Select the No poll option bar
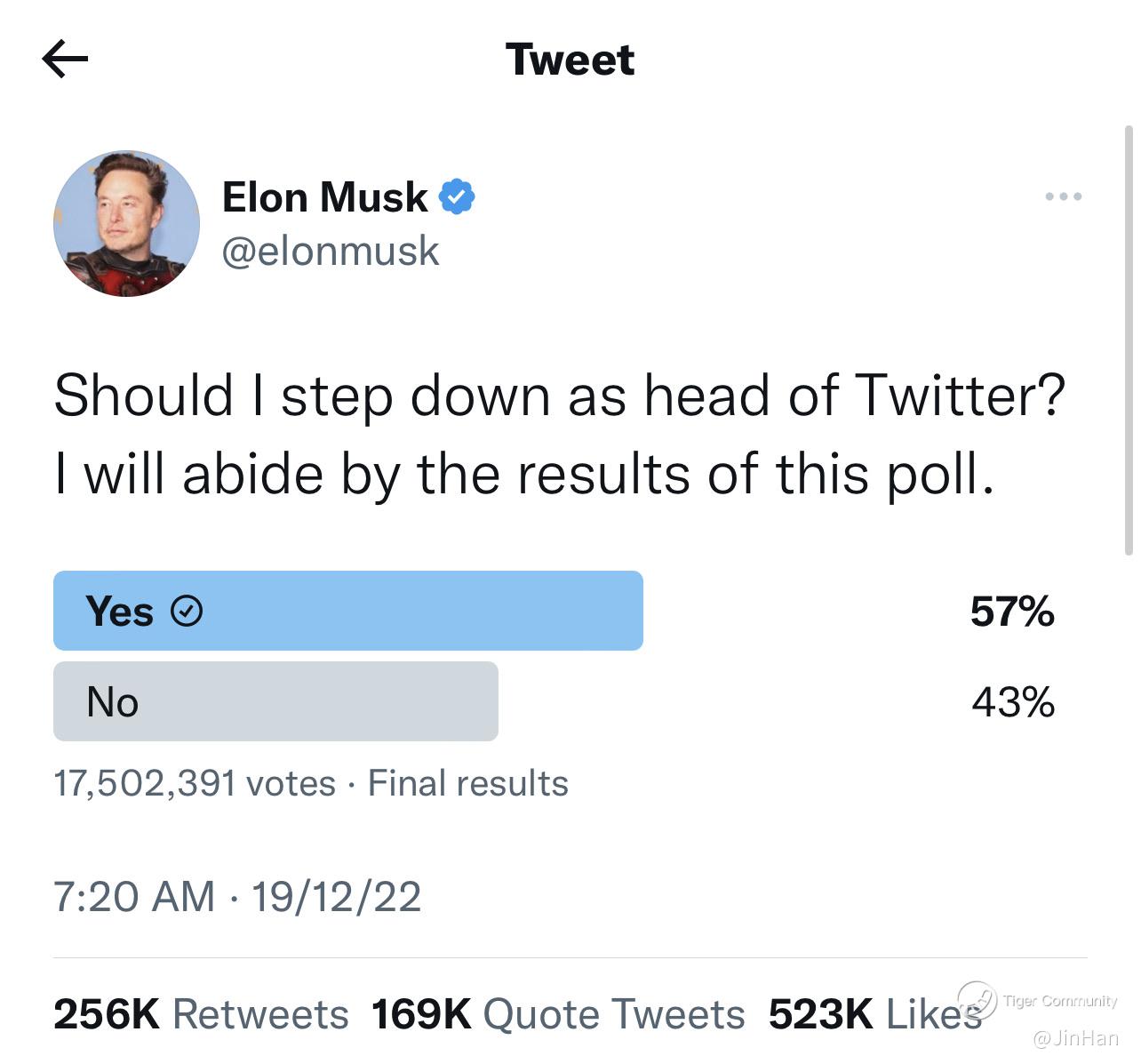The height and width of the screenshot is (1064, 1141). (x=275, y=701)
